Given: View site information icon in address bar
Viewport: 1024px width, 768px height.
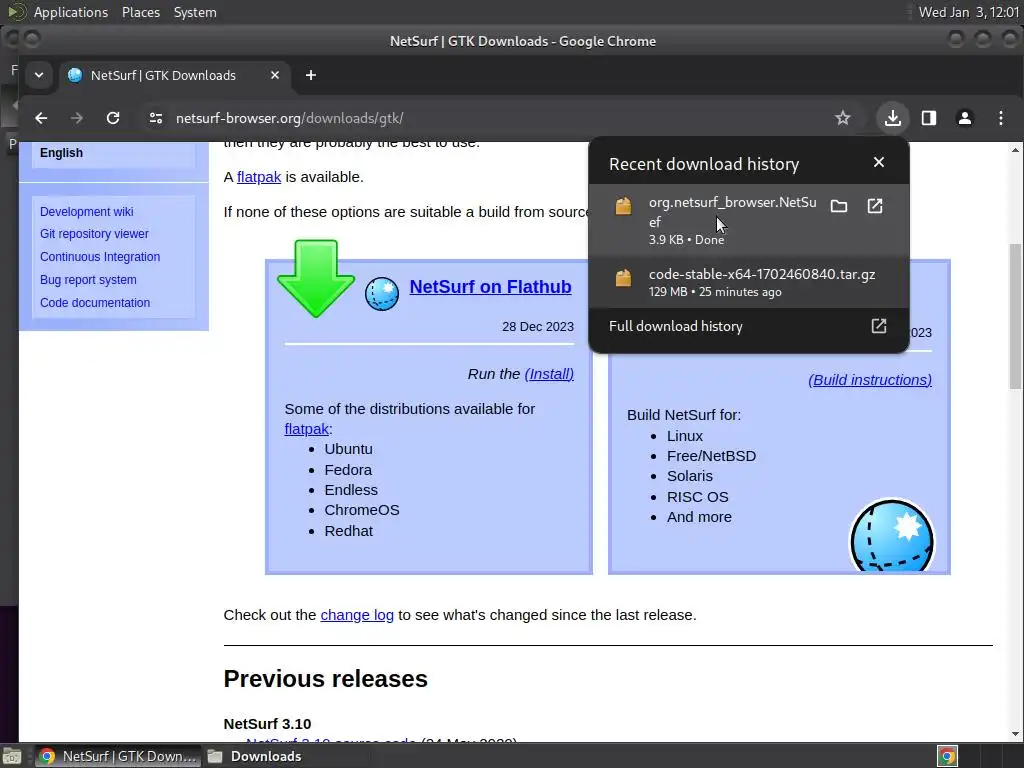Looking at the screenshot, I should click(155, 118).
